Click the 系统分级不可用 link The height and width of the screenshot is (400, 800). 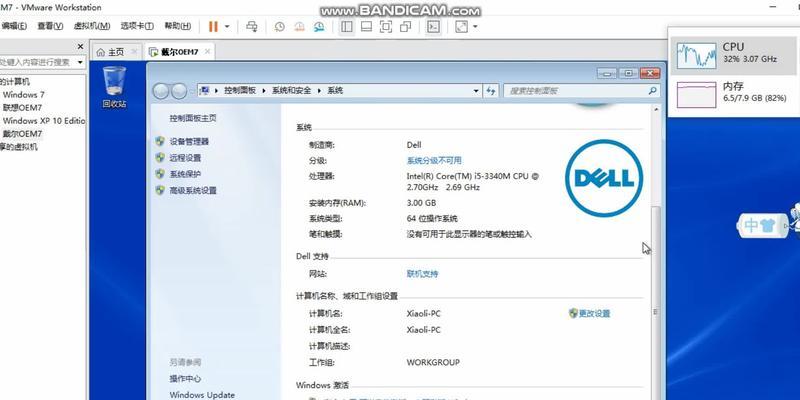(434, 160)
